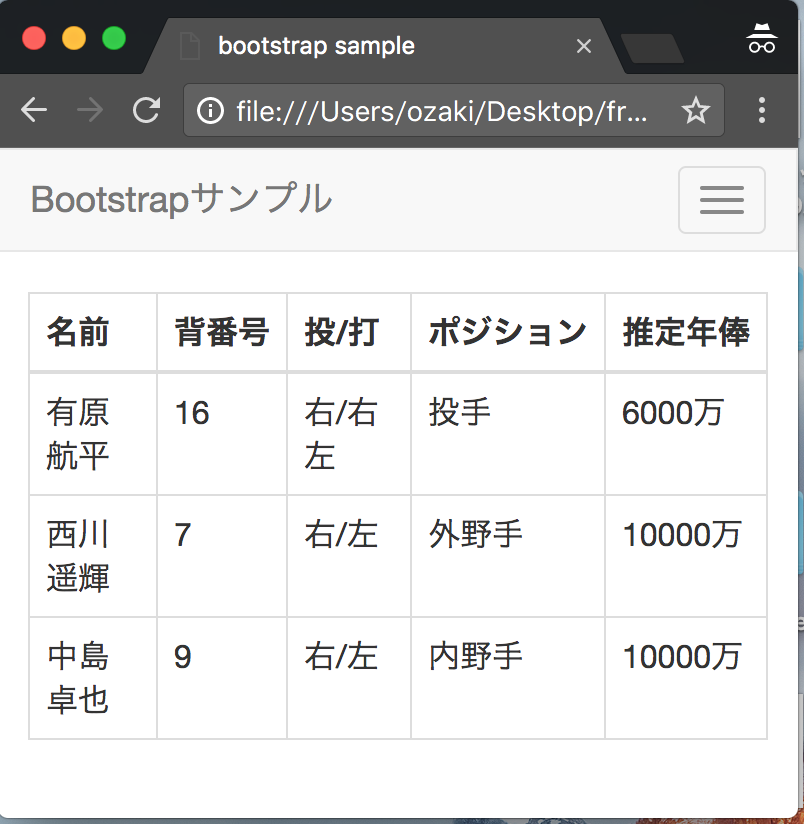Open site info icon in the address bar
This screenshot has height=824, width=804.
point(210,111)
